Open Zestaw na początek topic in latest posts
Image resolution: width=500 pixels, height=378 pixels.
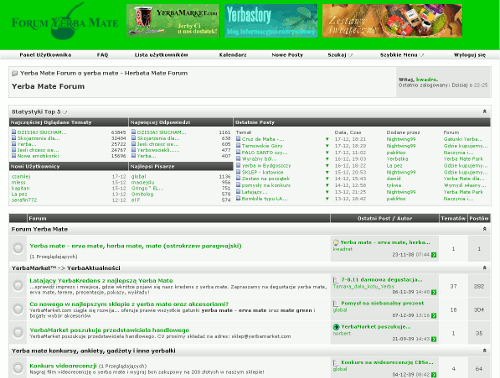coord(266,178)
